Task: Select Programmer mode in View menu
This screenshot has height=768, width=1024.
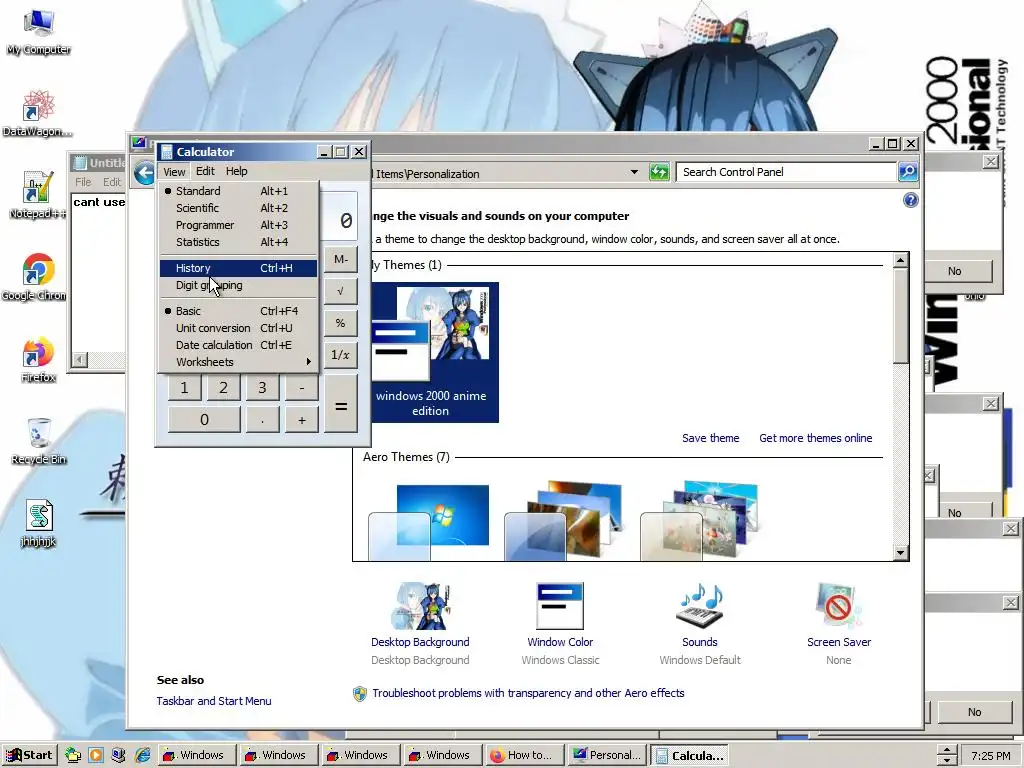Action: 238,225
